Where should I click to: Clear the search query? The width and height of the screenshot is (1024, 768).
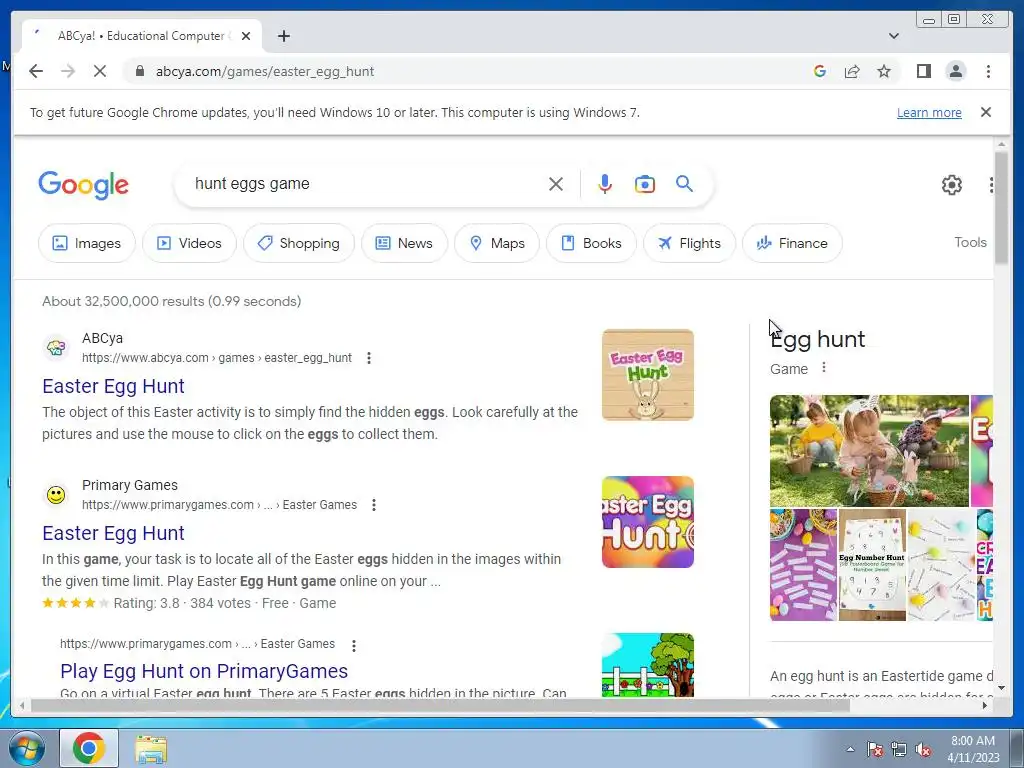click(x=556, y=184)
